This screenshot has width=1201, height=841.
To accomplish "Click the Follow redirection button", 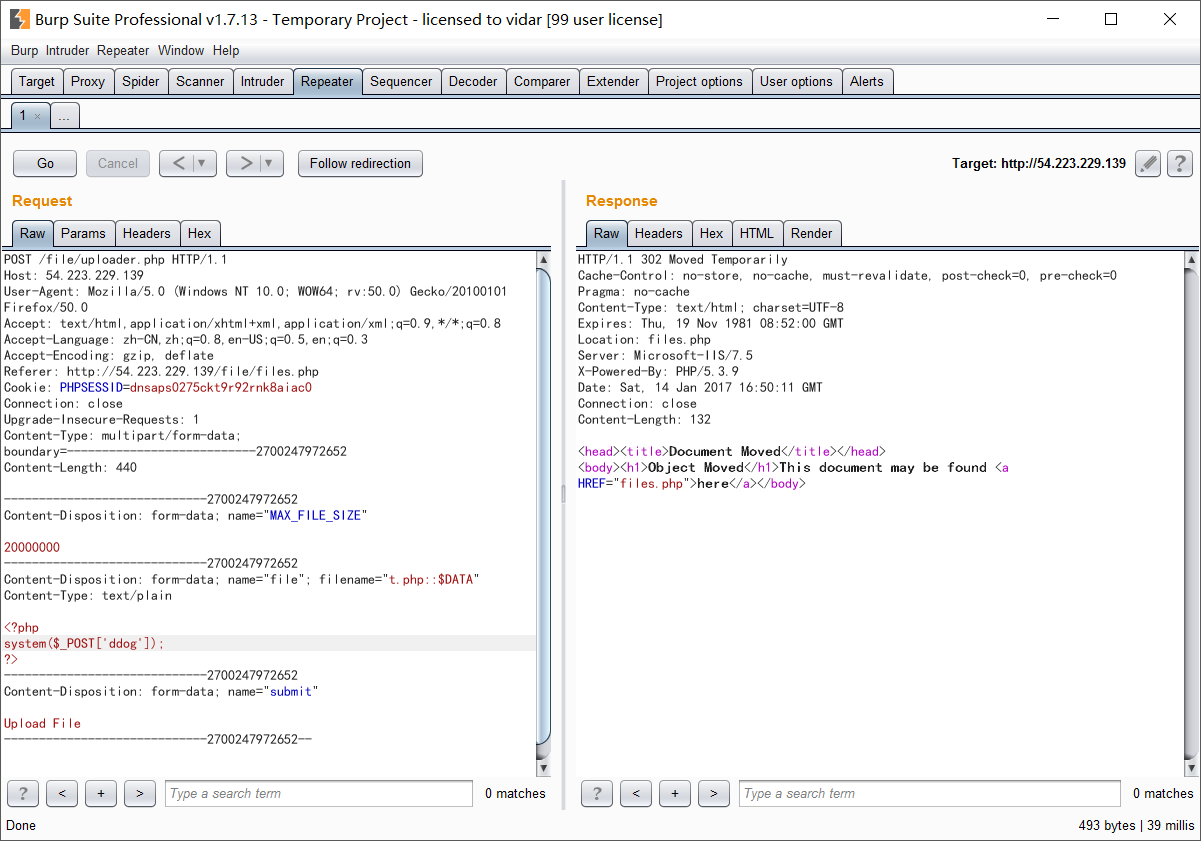I will click(360, 163).
